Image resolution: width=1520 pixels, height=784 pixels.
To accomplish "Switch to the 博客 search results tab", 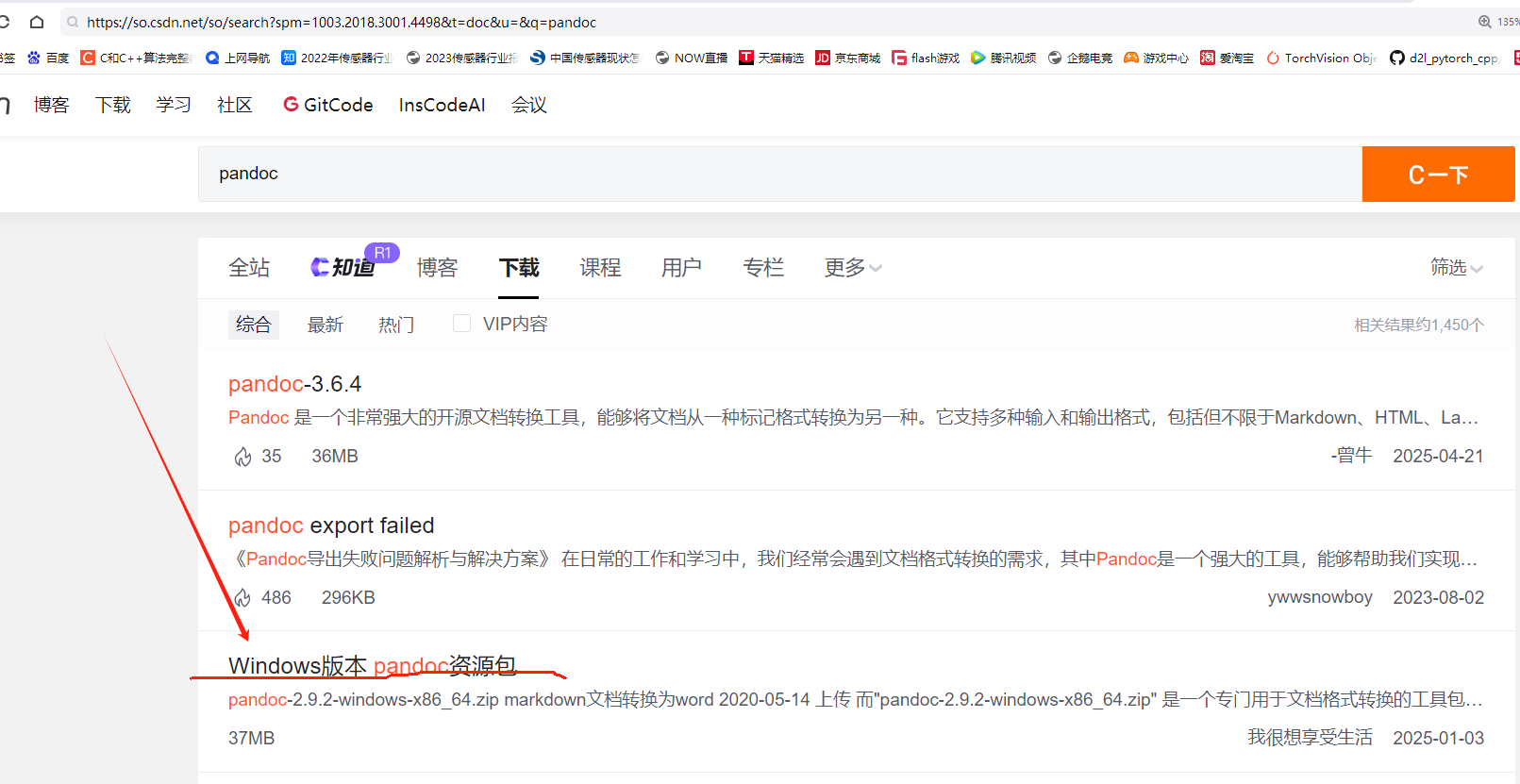I will tap(438, 268).
